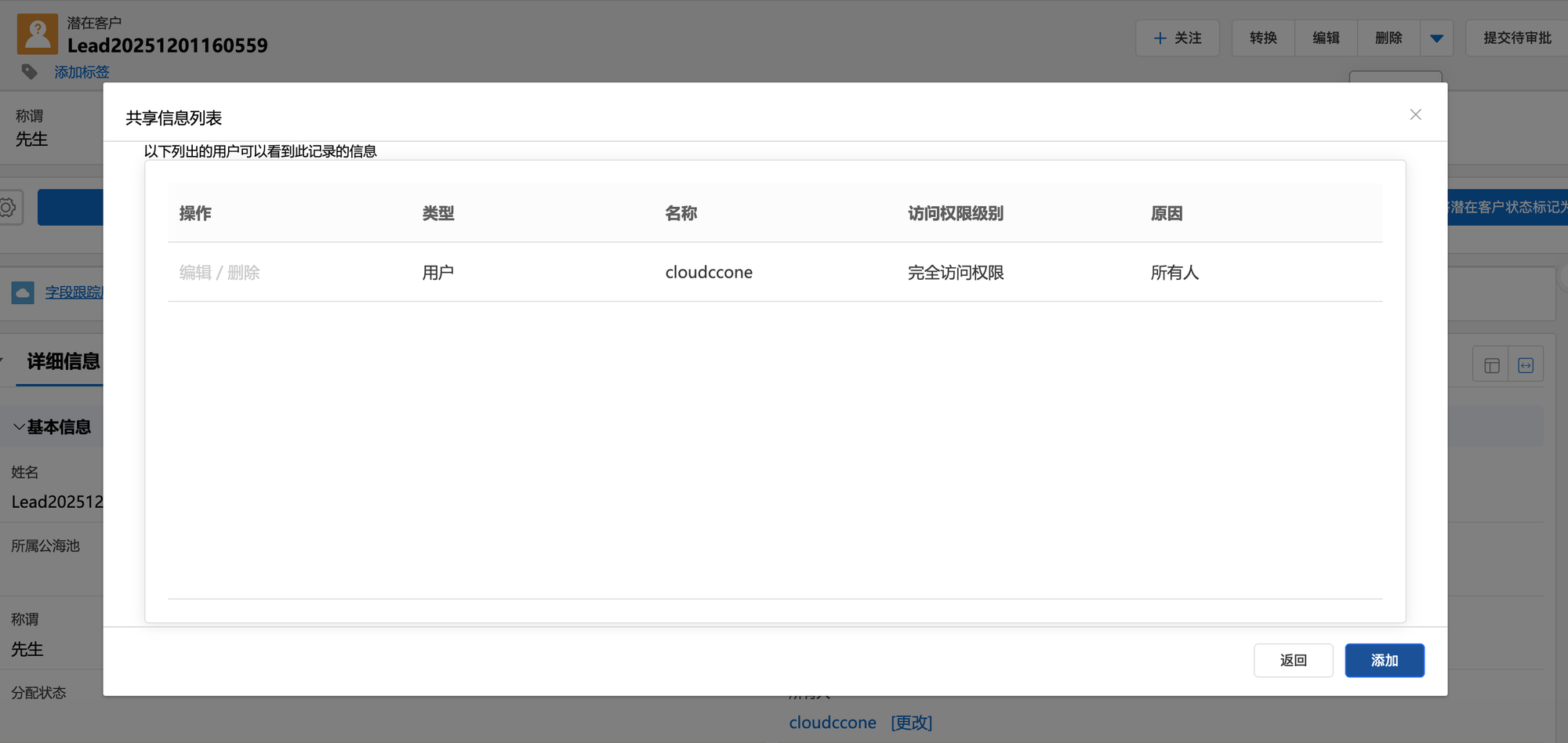Viewport: 1568px width, 743px height.
Task: Open the 添加标签 link
Action: click(82, 72)
